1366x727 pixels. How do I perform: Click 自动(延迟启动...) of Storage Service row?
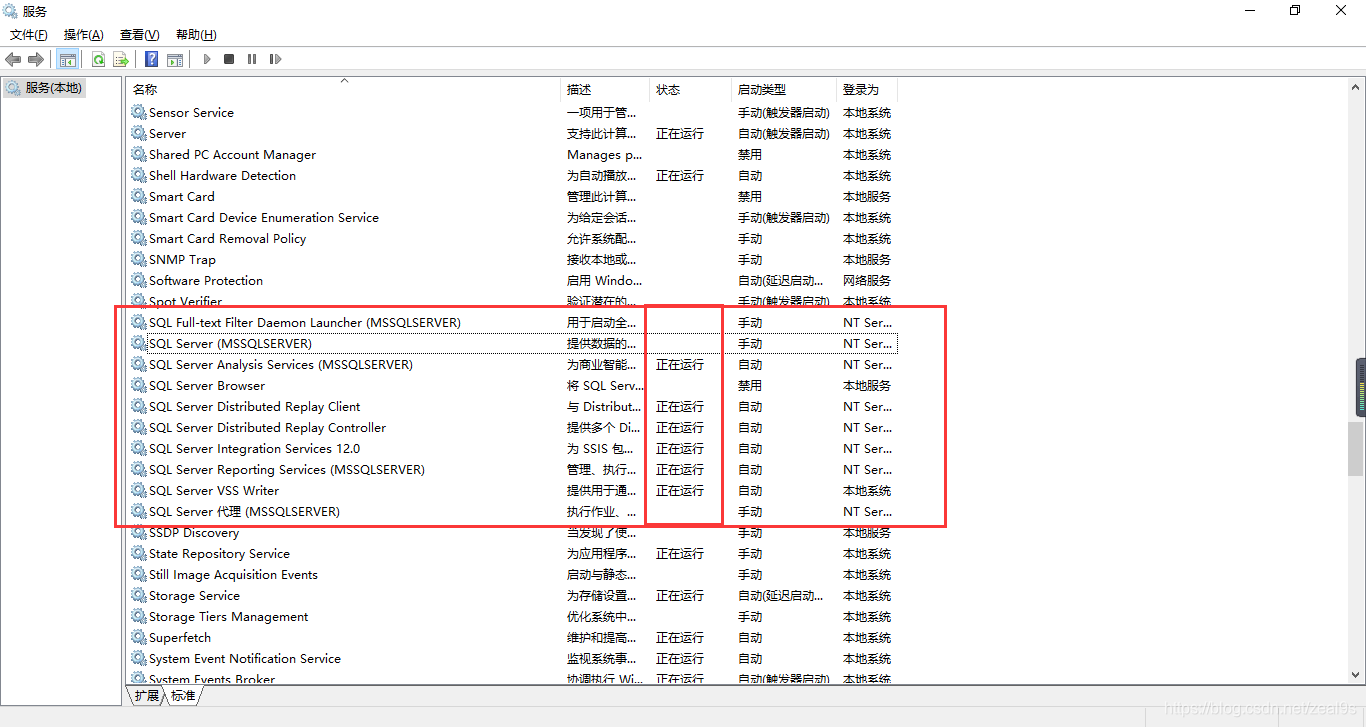tap(781, 596)
